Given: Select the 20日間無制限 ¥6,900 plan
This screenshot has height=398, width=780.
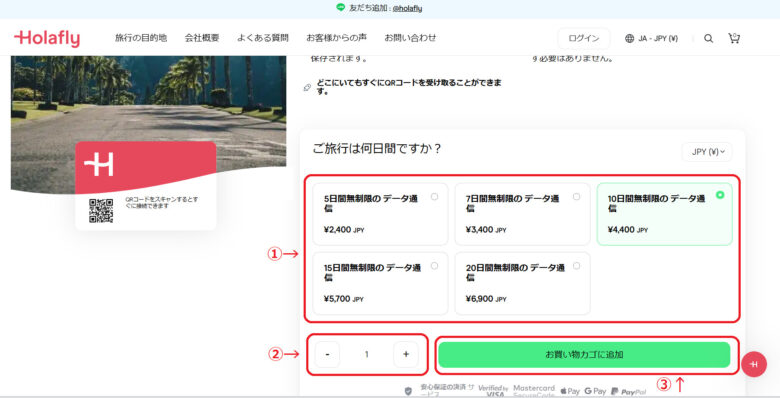Looking at the screenshot, I should pyautogui.click(x=522, y=283).
